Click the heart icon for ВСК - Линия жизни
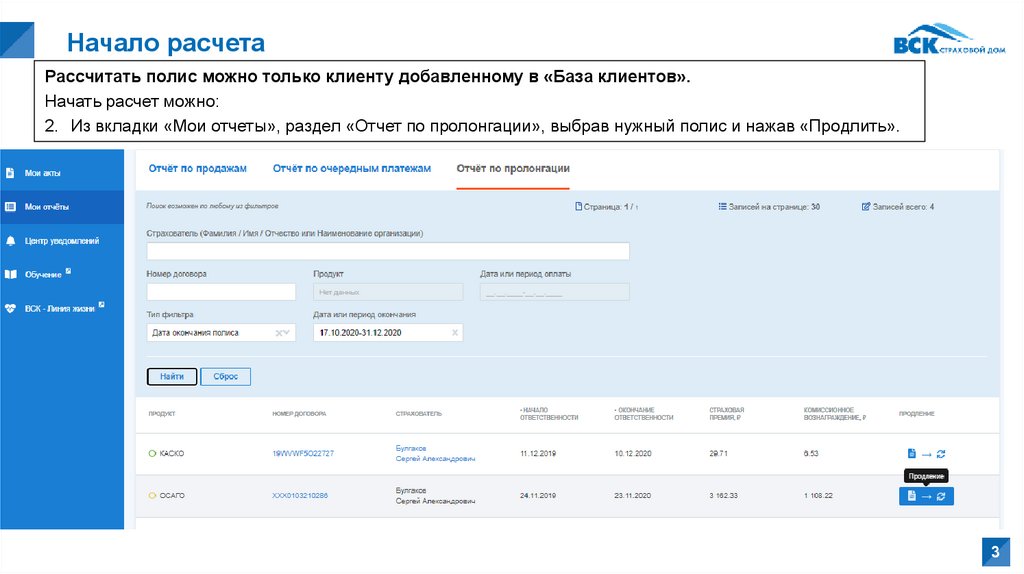1024x574 pixels. pyautogui.click(x=11, y=308)
